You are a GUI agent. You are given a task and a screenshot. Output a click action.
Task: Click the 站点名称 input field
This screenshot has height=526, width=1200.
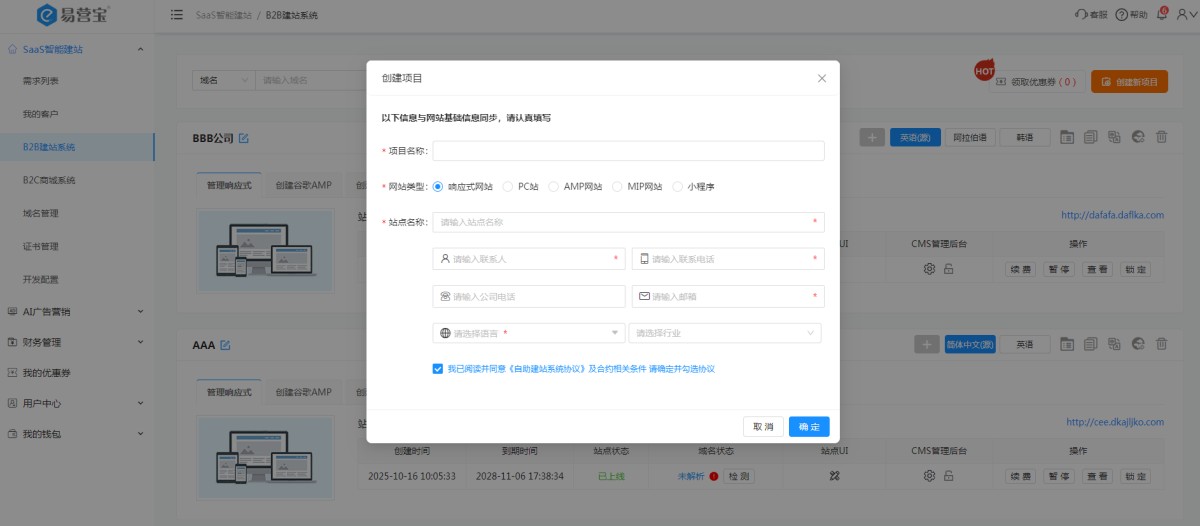point(628,222)
